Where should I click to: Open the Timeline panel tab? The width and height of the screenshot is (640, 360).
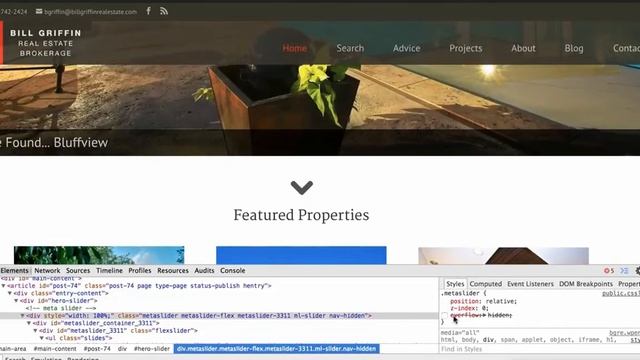pos(109,271)
